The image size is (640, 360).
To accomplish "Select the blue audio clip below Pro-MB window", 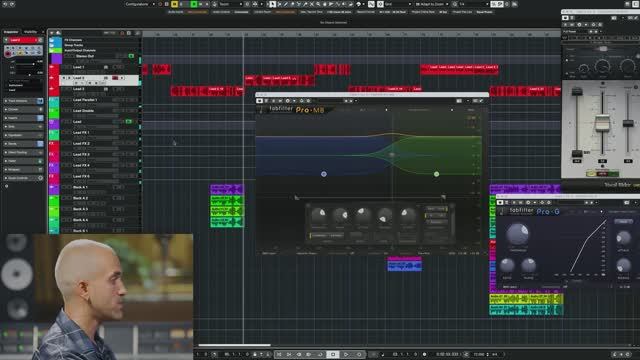I will click(404, 266).
